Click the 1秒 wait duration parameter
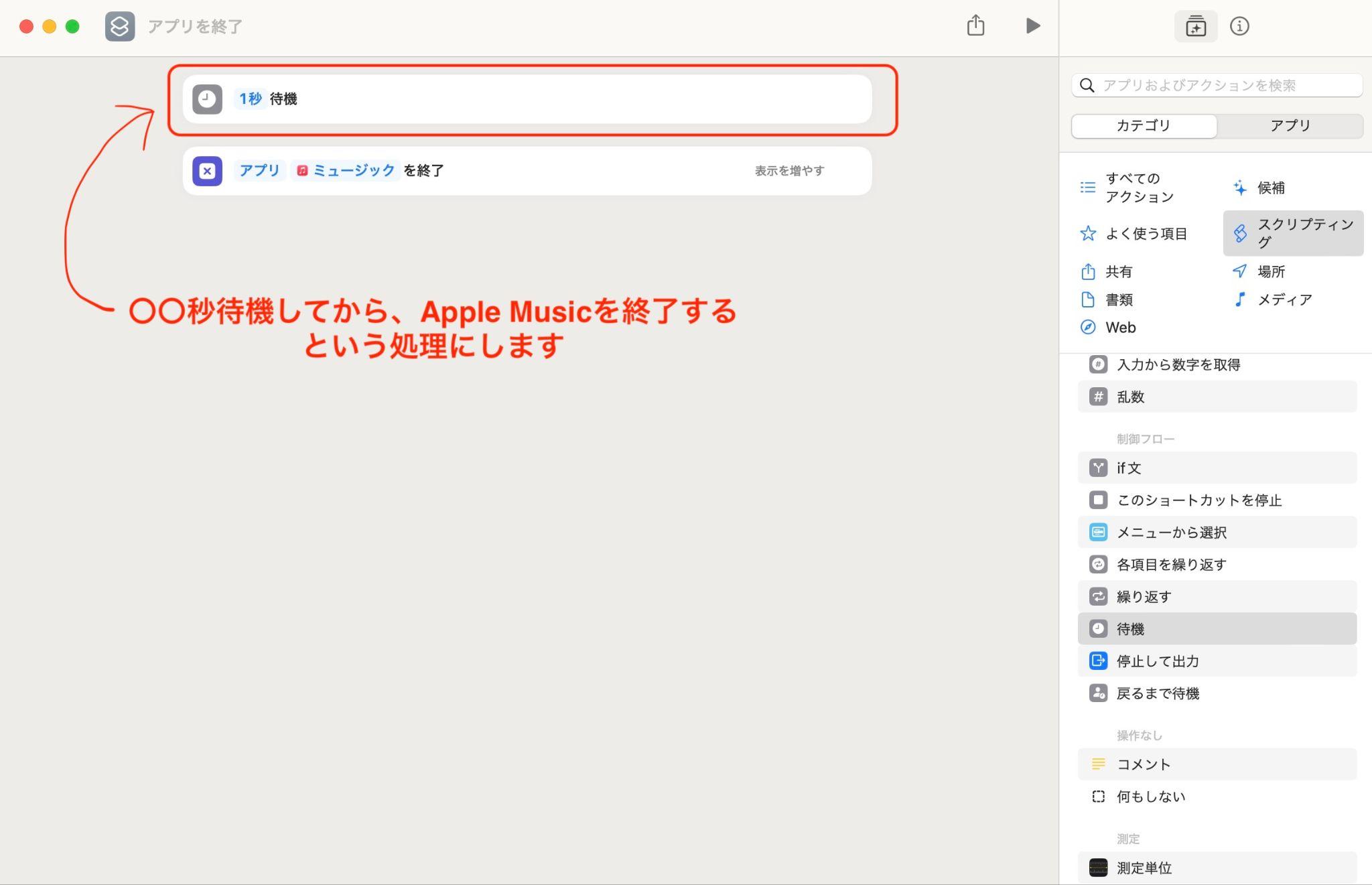This screenshot has width=1372, height=885. (251, 99)
